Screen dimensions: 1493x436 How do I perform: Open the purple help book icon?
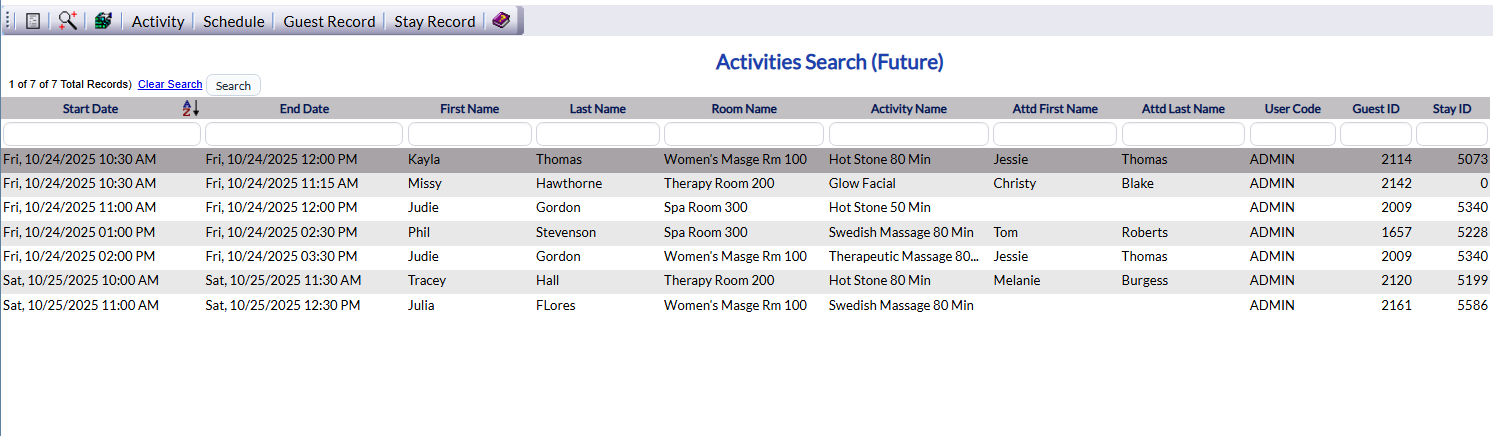501,21
